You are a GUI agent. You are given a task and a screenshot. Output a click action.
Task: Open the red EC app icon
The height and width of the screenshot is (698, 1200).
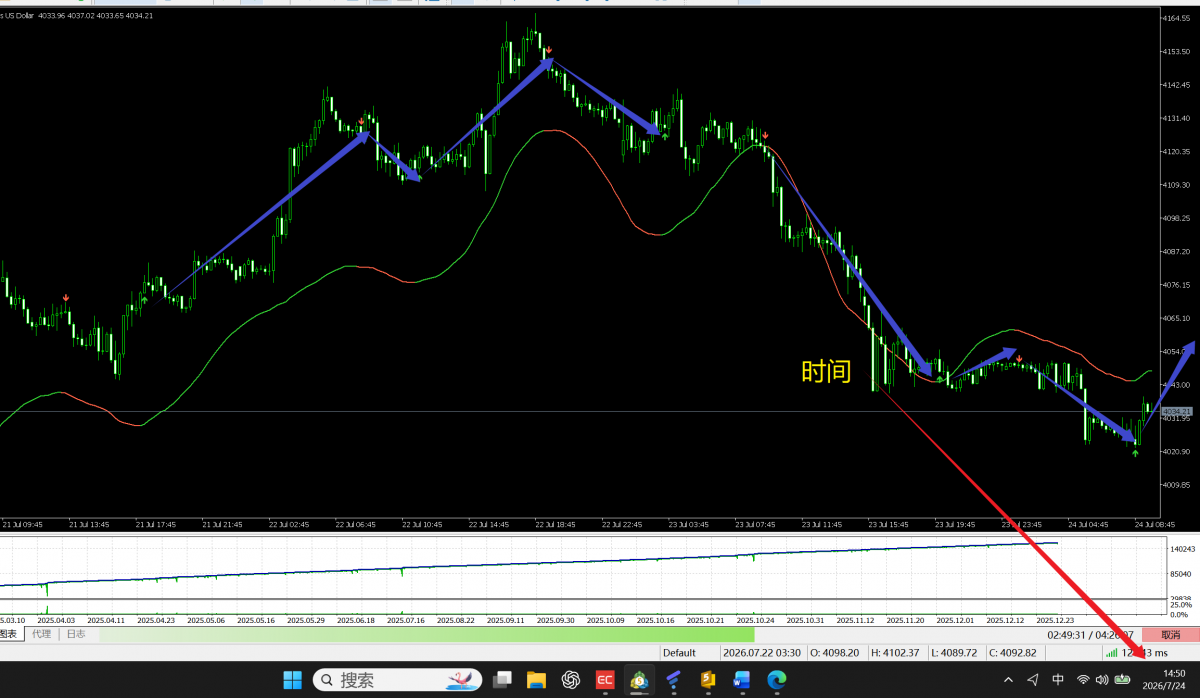point(605,680)
